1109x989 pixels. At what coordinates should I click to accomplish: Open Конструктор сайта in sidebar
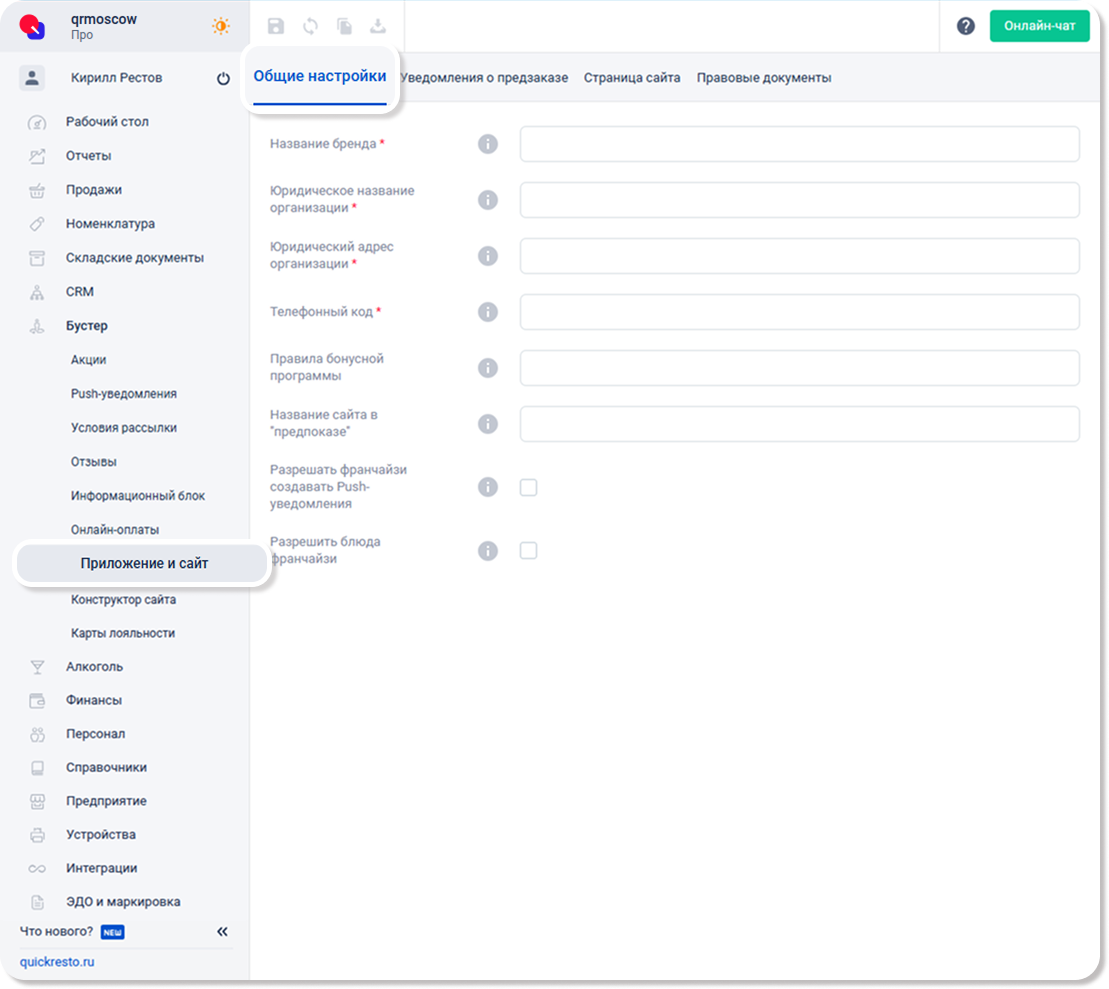123,600
